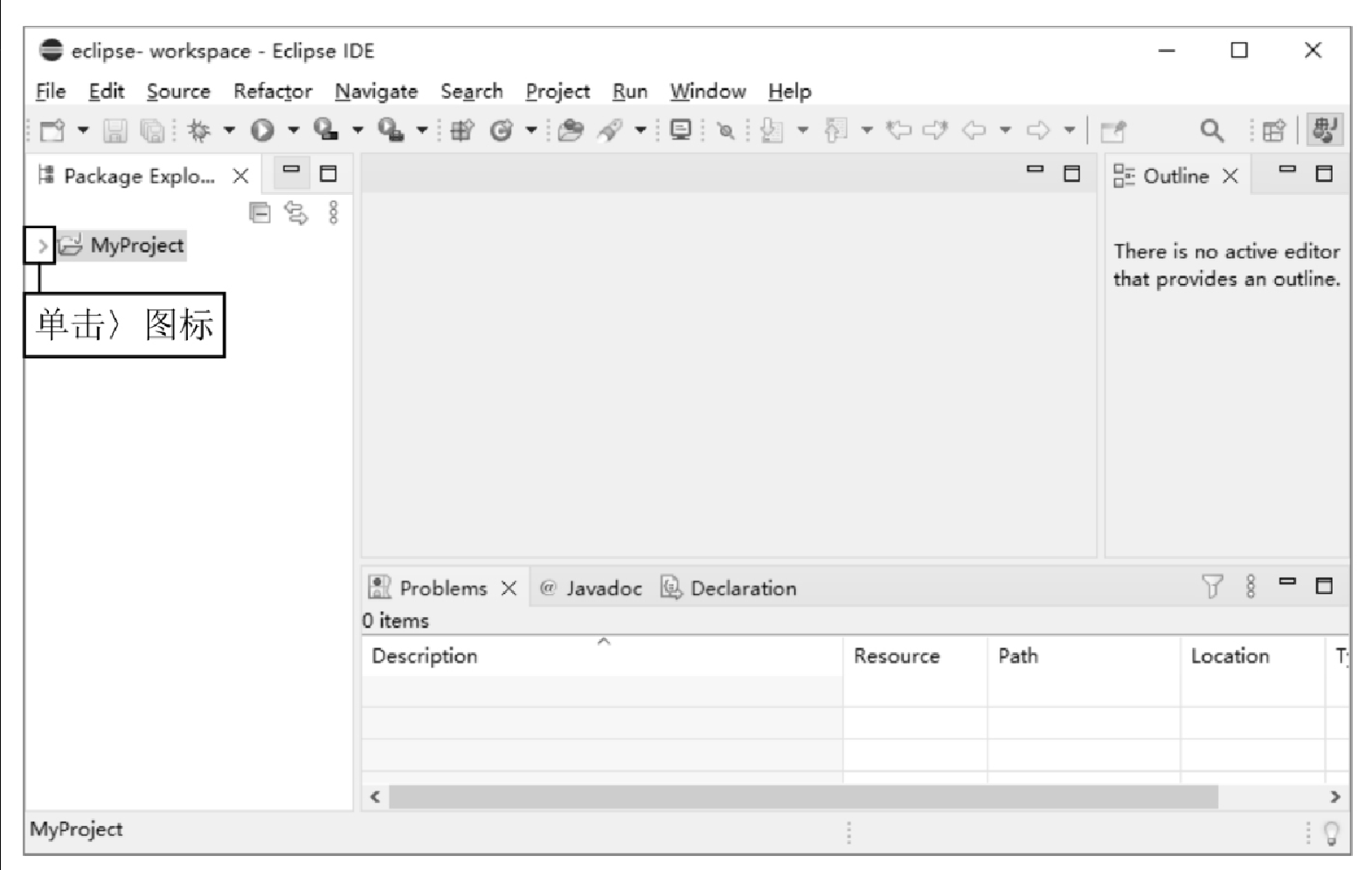Open the Run configurations dropdown arrow
1372x870 pixels.
click(294, 130)
